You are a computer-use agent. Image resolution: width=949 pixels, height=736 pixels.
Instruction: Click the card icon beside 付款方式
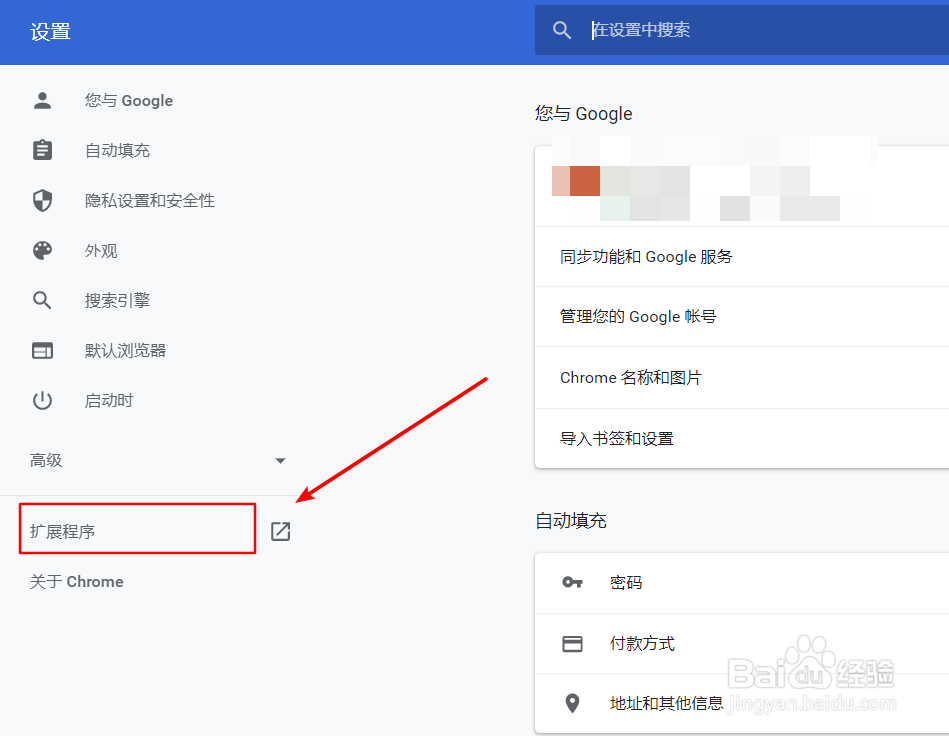572,643
